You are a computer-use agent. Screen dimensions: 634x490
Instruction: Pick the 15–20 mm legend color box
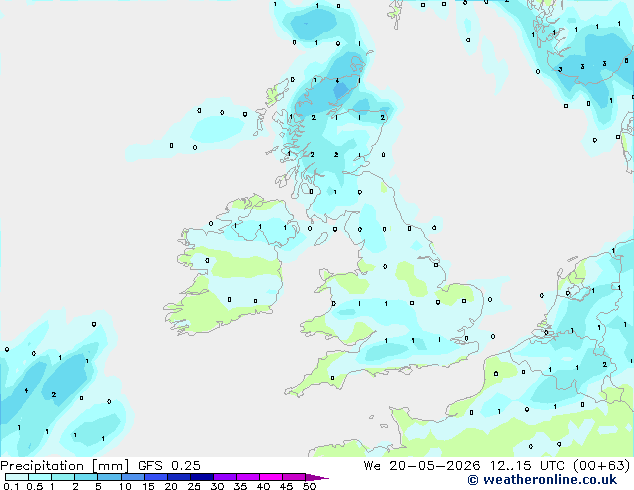[155, 477]
